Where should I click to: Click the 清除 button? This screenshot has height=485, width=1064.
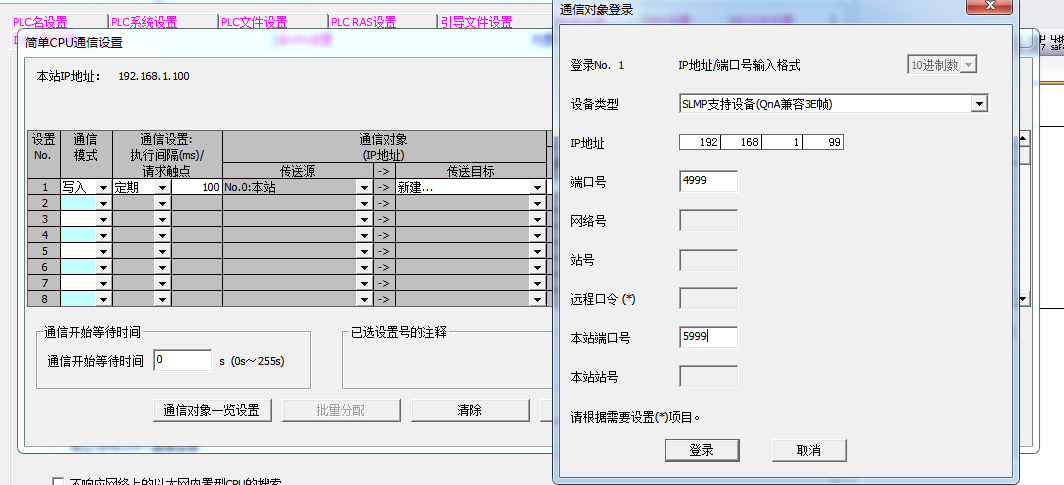coord(469,410)
